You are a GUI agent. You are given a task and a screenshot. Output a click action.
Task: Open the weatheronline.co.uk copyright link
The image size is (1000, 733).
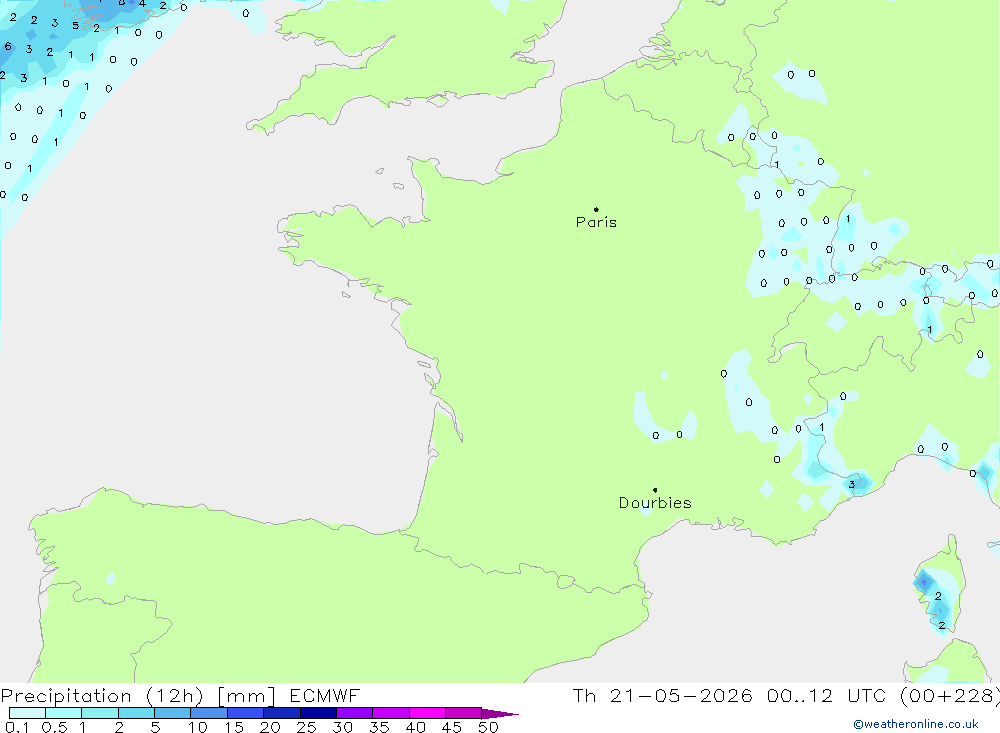point(916,724)
